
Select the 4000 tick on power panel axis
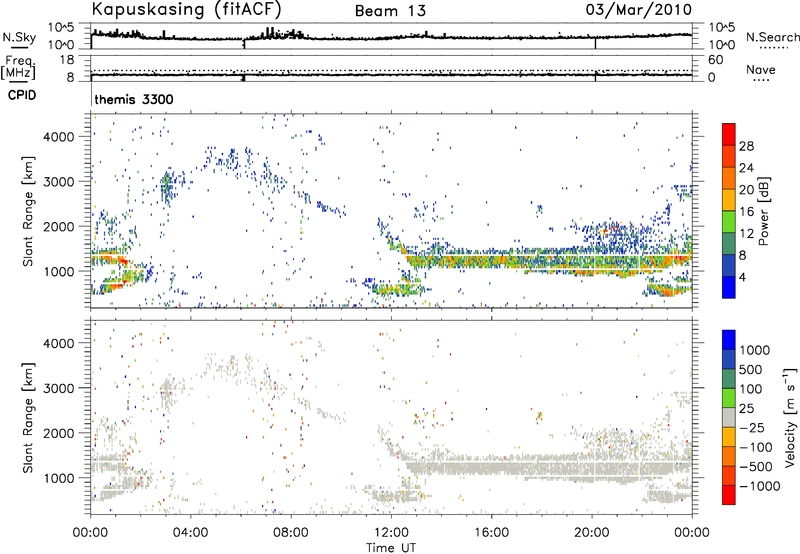click(59, 137)
